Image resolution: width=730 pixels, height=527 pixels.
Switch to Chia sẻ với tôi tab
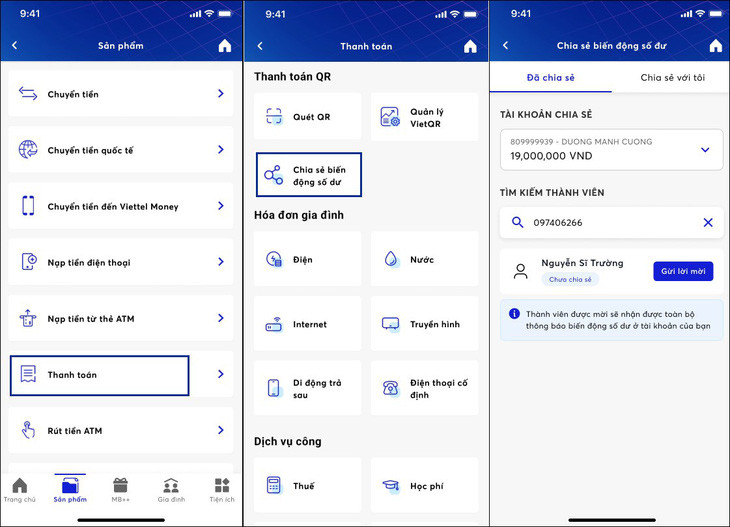671,77
